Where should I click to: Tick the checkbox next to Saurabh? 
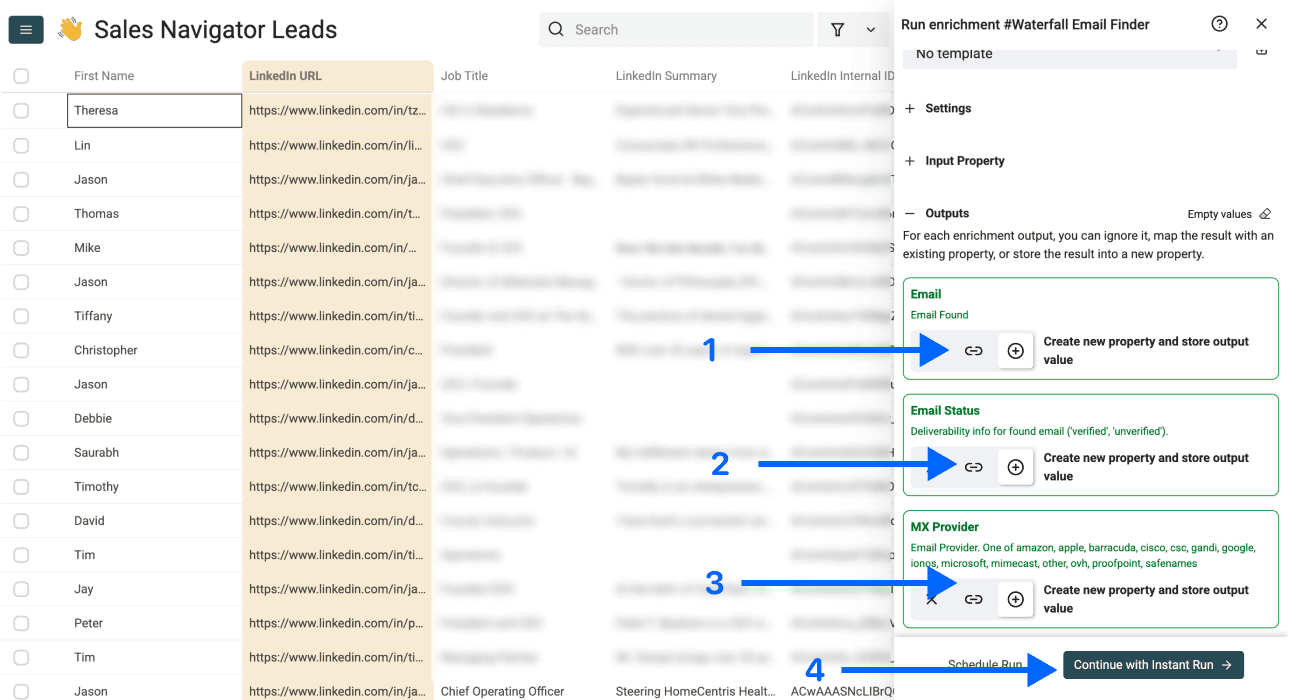pyautogui.click(x=21, y=452)
